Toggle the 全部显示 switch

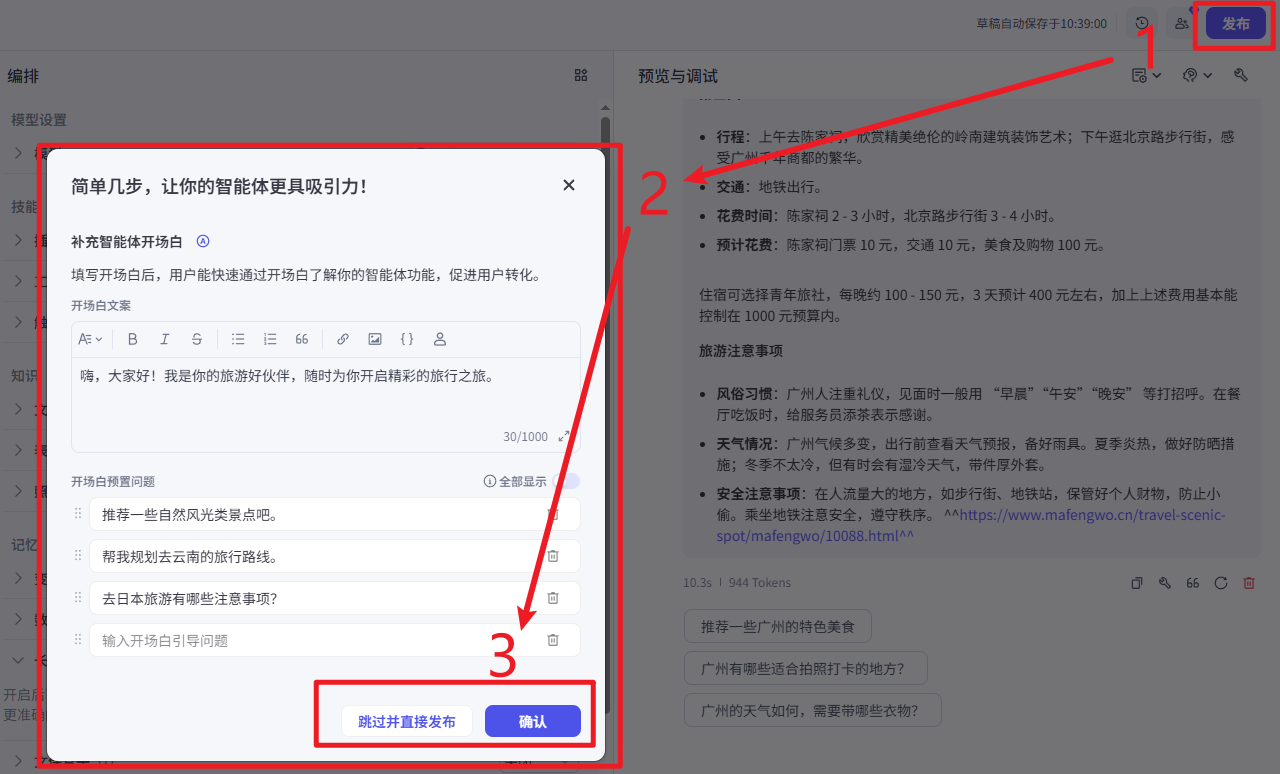point(566,481)
